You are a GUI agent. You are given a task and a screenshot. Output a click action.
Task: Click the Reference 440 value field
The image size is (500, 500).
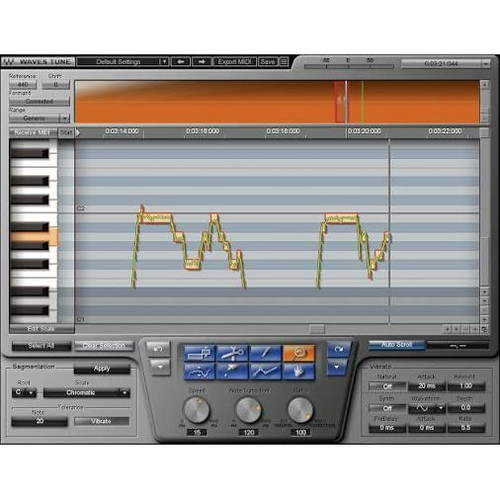click(x=23, y=85)
